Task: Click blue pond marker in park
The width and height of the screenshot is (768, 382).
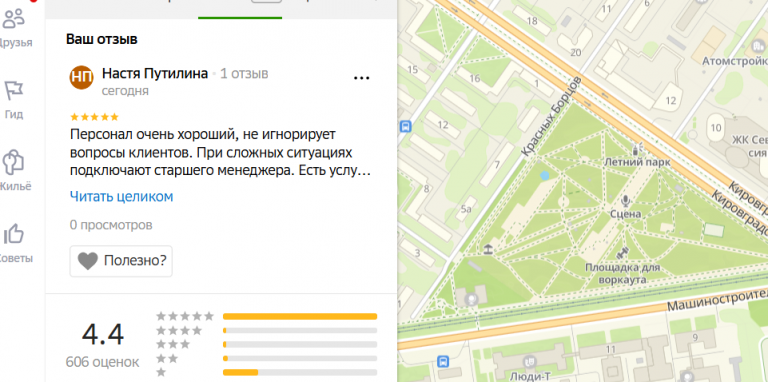Action: coord(544,175)
